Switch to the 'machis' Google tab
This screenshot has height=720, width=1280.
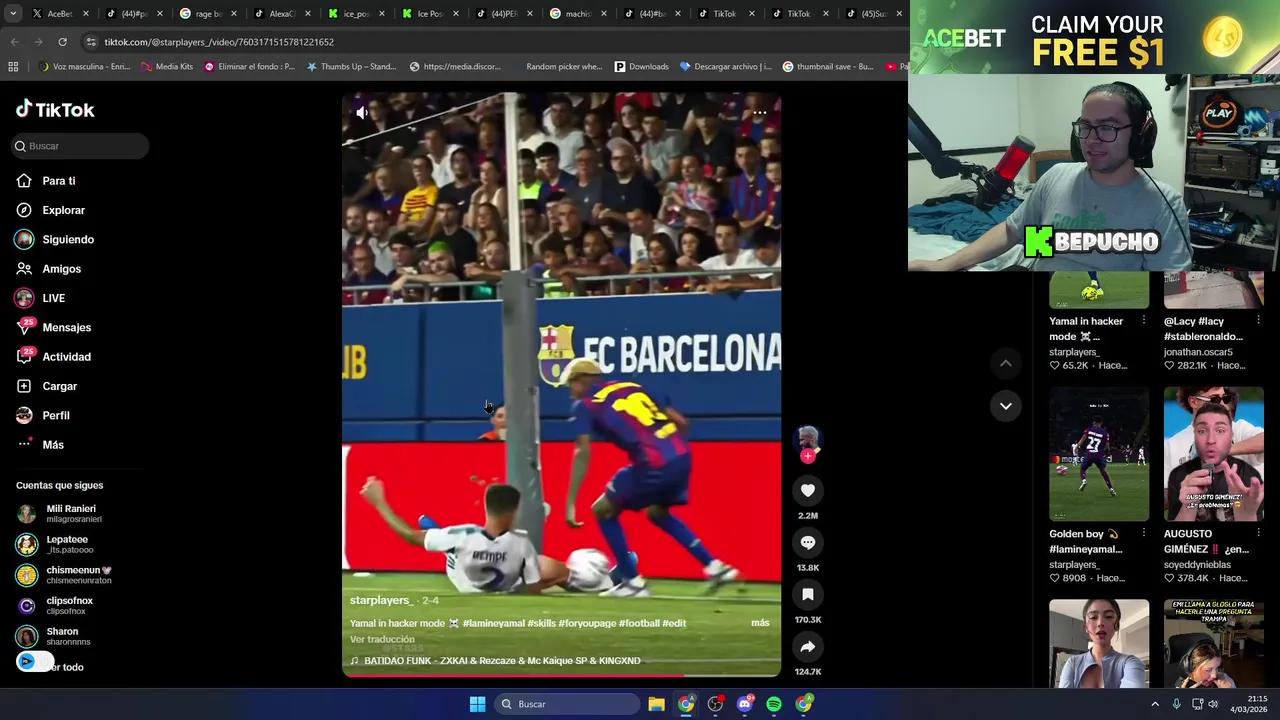coord(572,14)
